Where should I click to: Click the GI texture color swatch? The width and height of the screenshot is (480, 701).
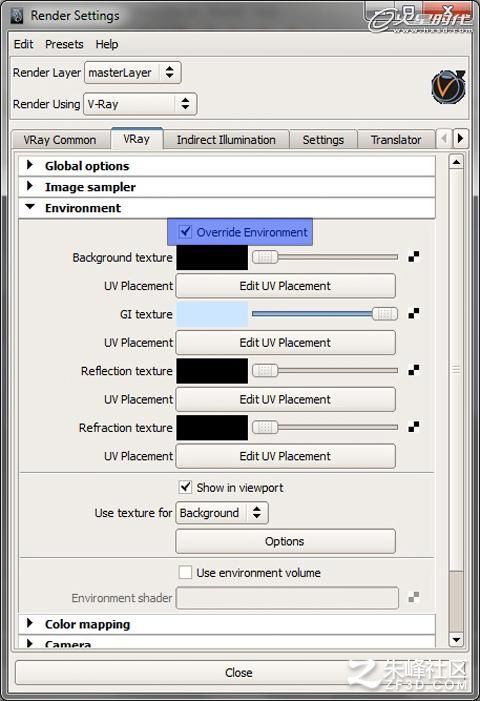[212, 314]
